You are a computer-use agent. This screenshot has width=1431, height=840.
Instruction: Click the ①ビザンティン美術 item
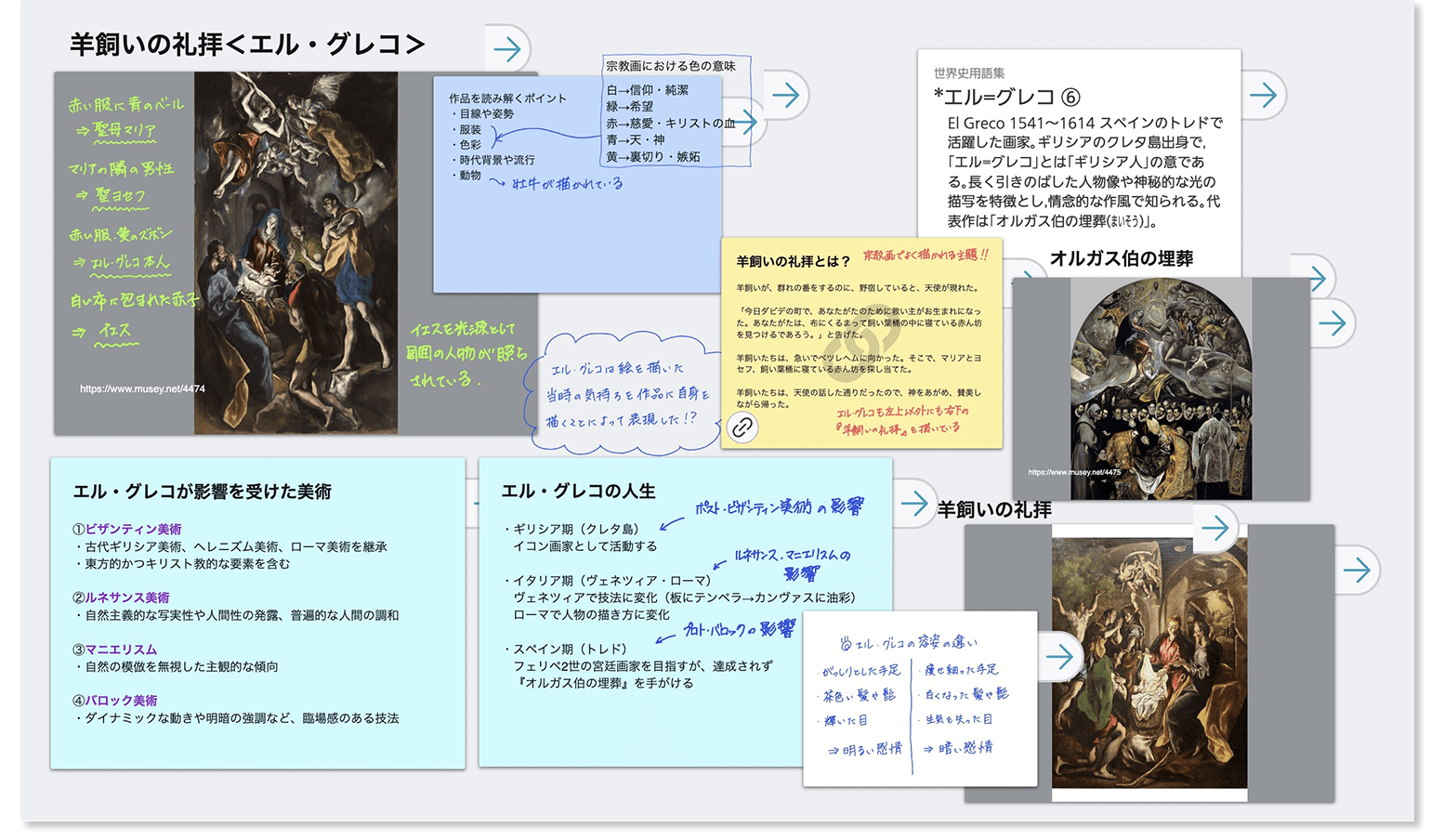tap(127, 529)
